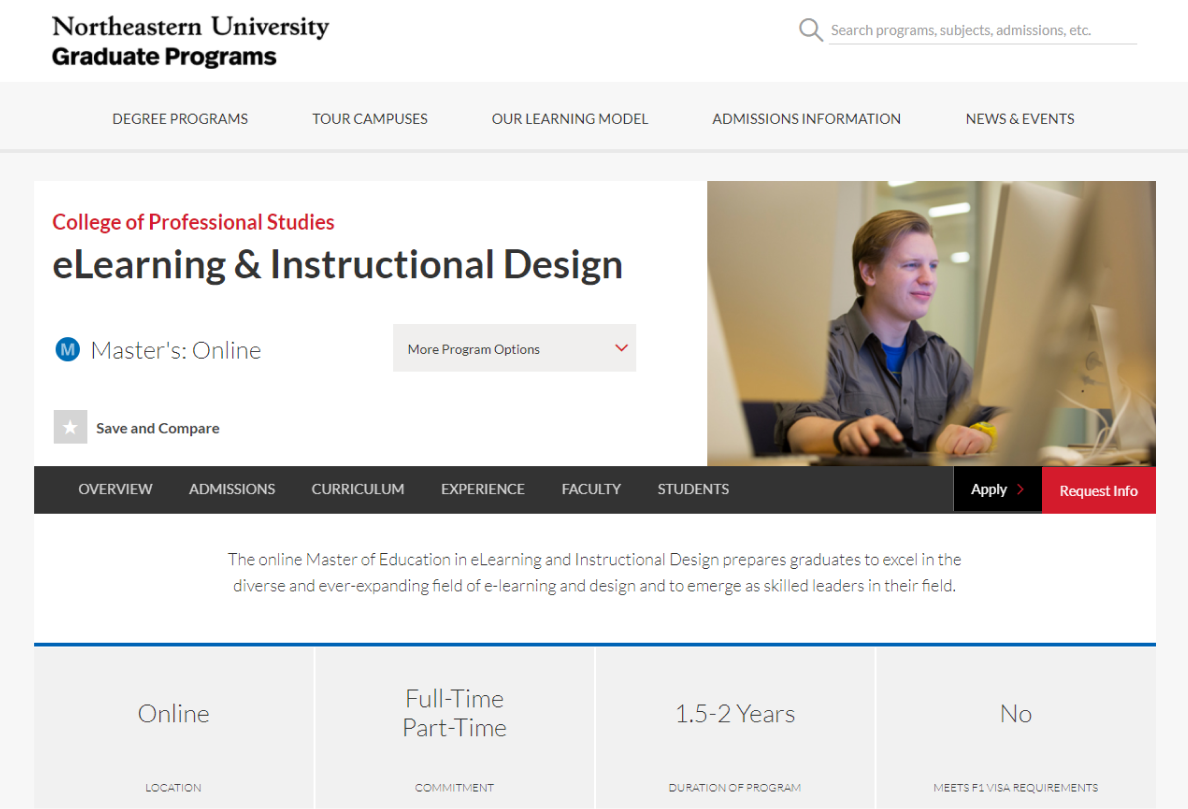Screen dimensions: 1188x809
Task: Open the Tour Campuses menu
Action: [x=370, y=119]
